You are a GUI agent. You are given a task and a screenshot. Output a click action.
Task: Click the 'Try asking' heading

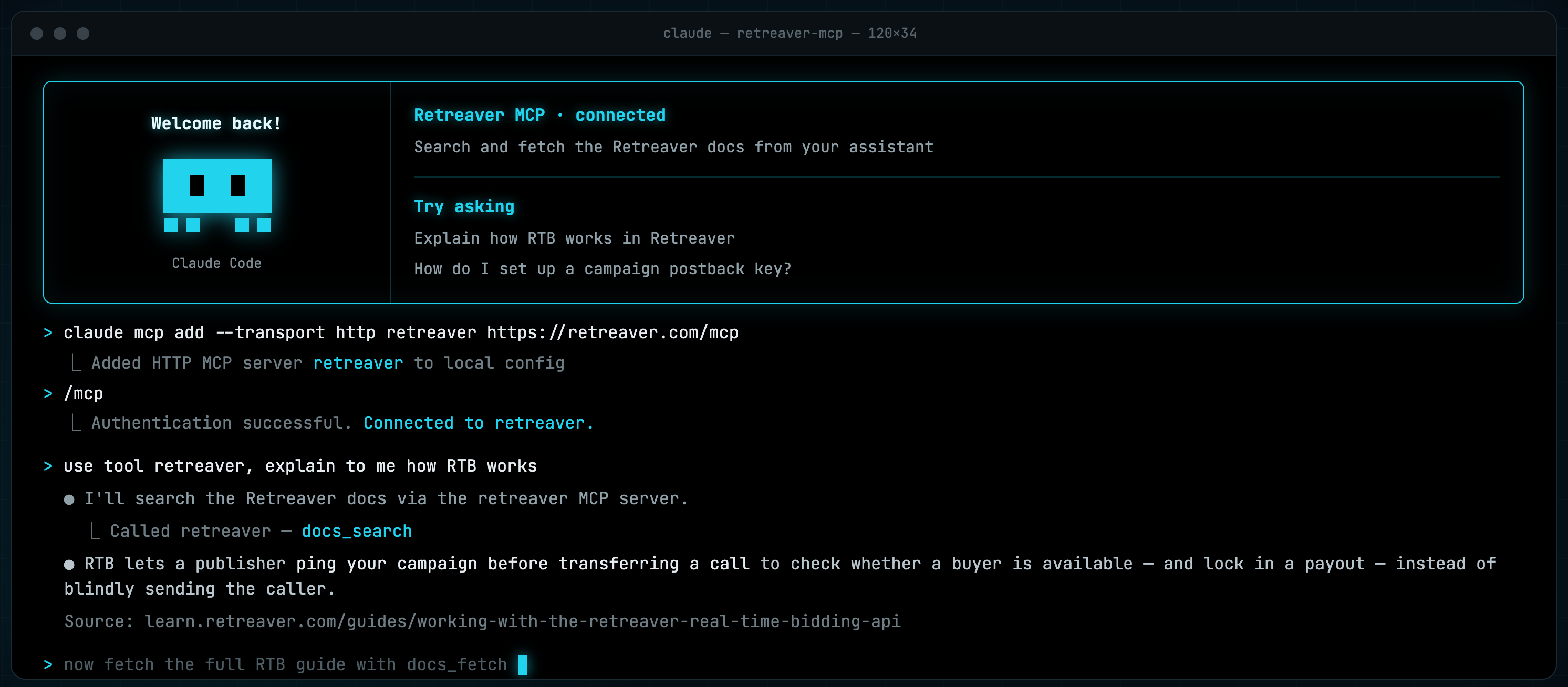(x=464, y=206)
